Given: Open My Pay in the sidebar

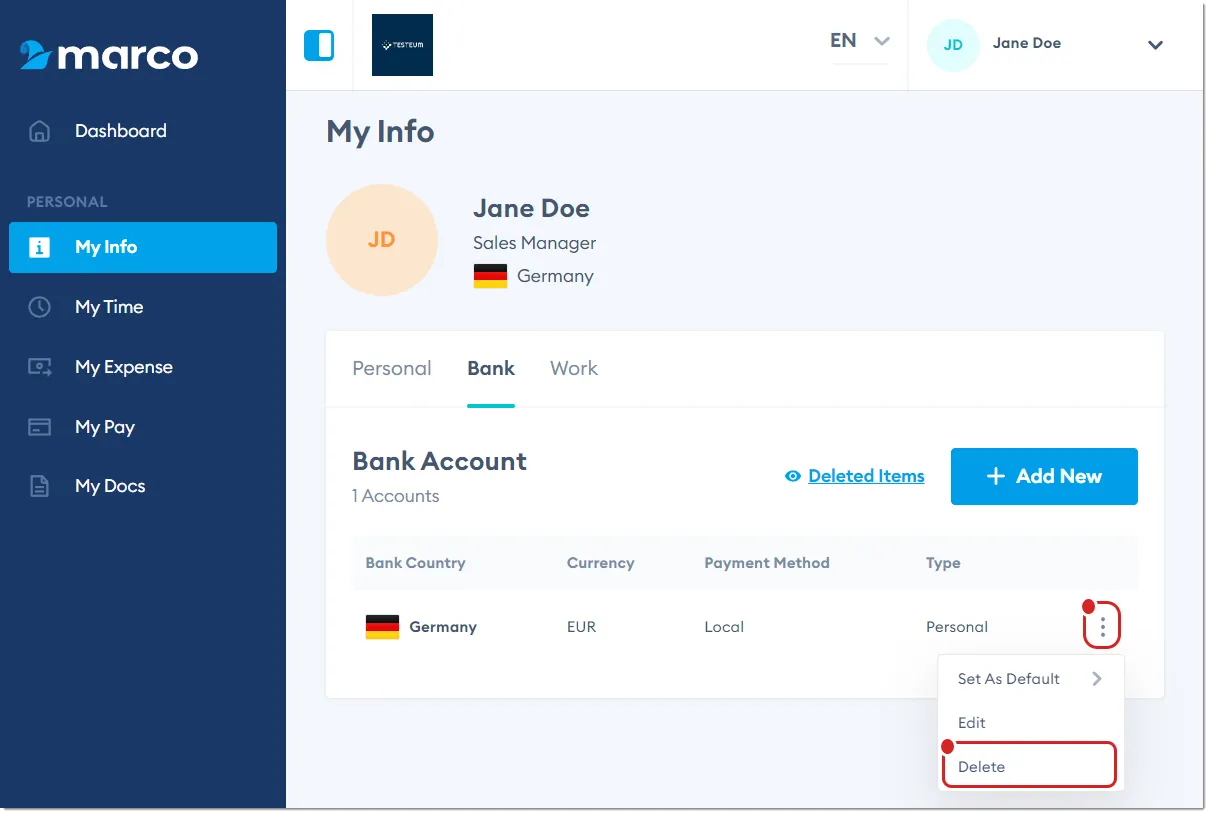Looking at the screenshot, I should [x=143, y=427].
